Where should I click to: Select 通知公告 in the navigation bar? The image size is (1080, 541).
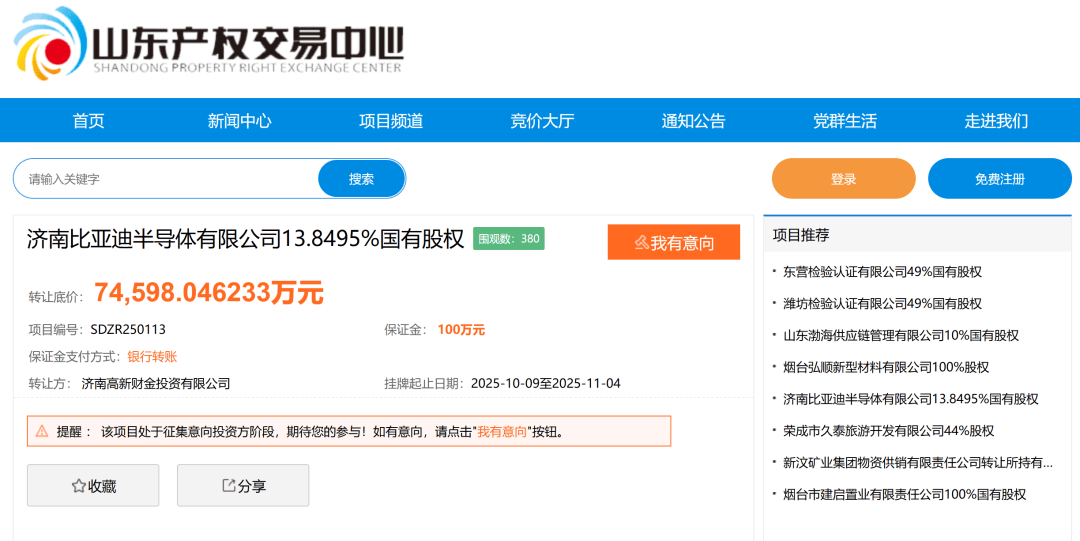[x=694, y=121]
